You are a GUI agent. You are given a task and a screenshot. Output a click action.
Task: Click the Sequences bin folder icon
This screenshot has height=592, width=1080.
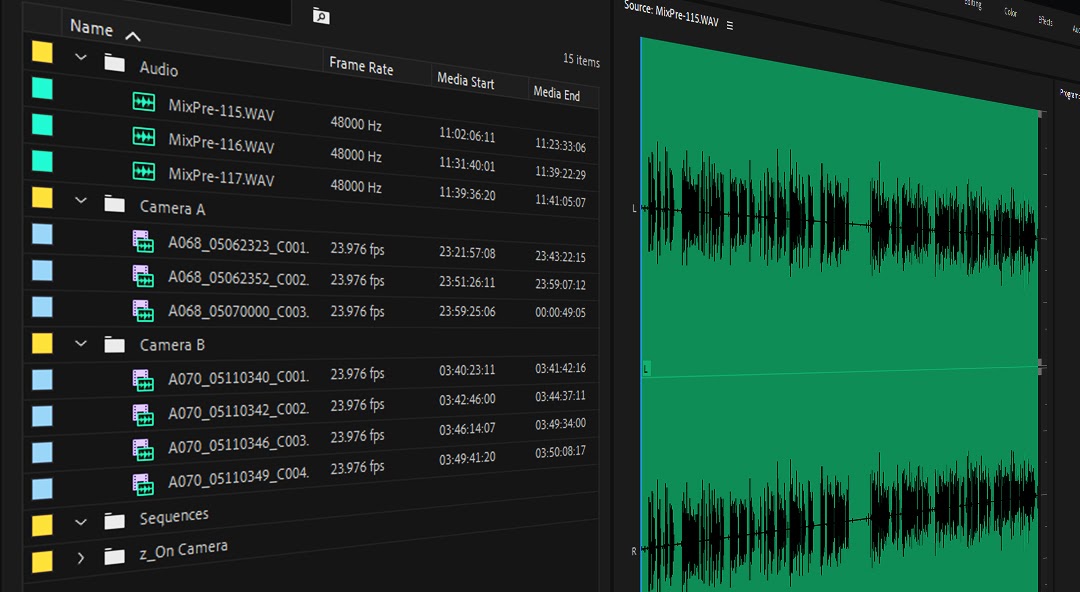[114, 521]
